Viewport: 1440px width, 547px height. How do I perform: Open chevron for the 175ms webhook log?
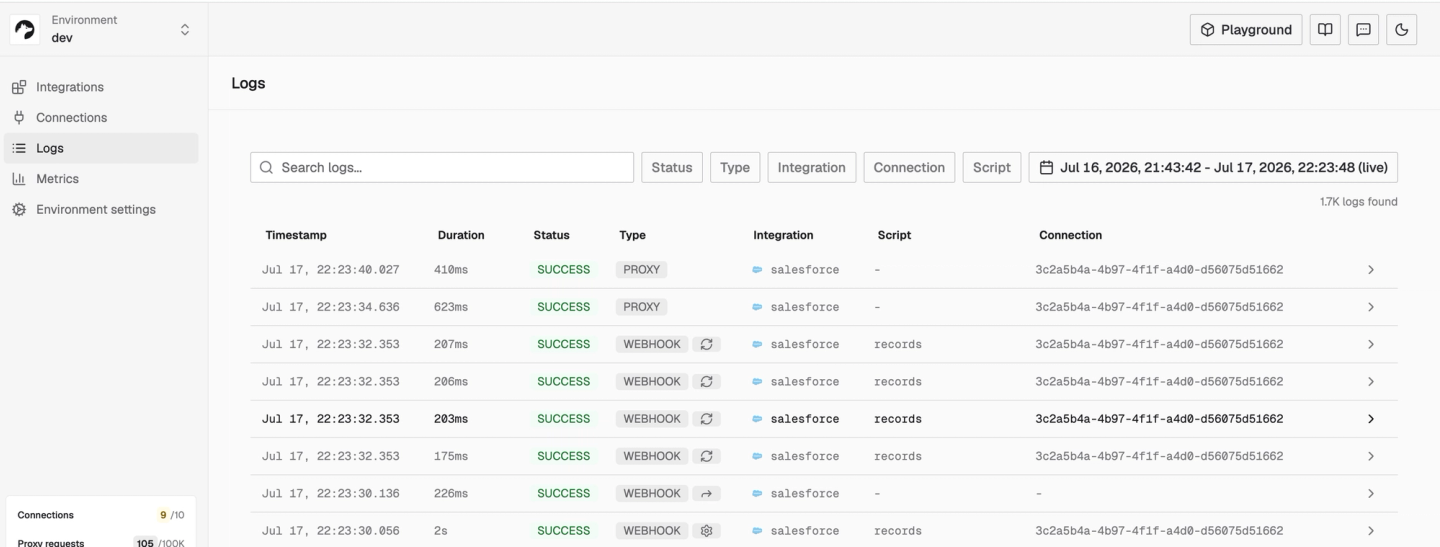[1371, 456]
